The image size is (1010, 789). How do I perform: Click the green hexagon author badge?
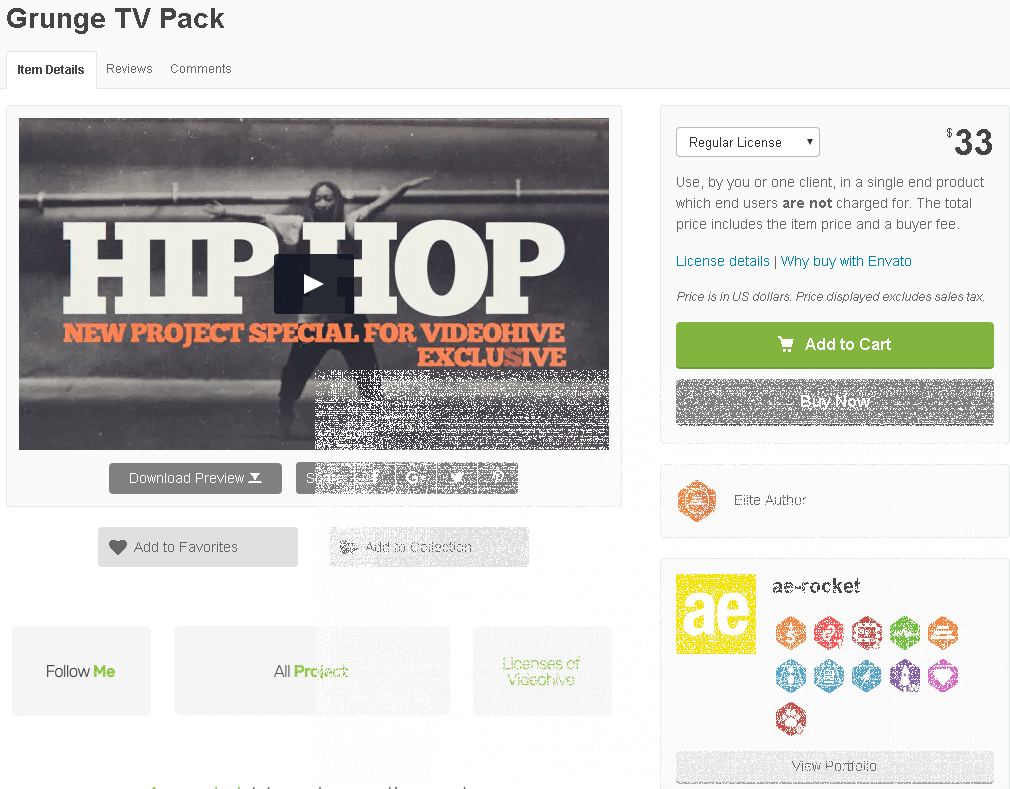(905, 632)
